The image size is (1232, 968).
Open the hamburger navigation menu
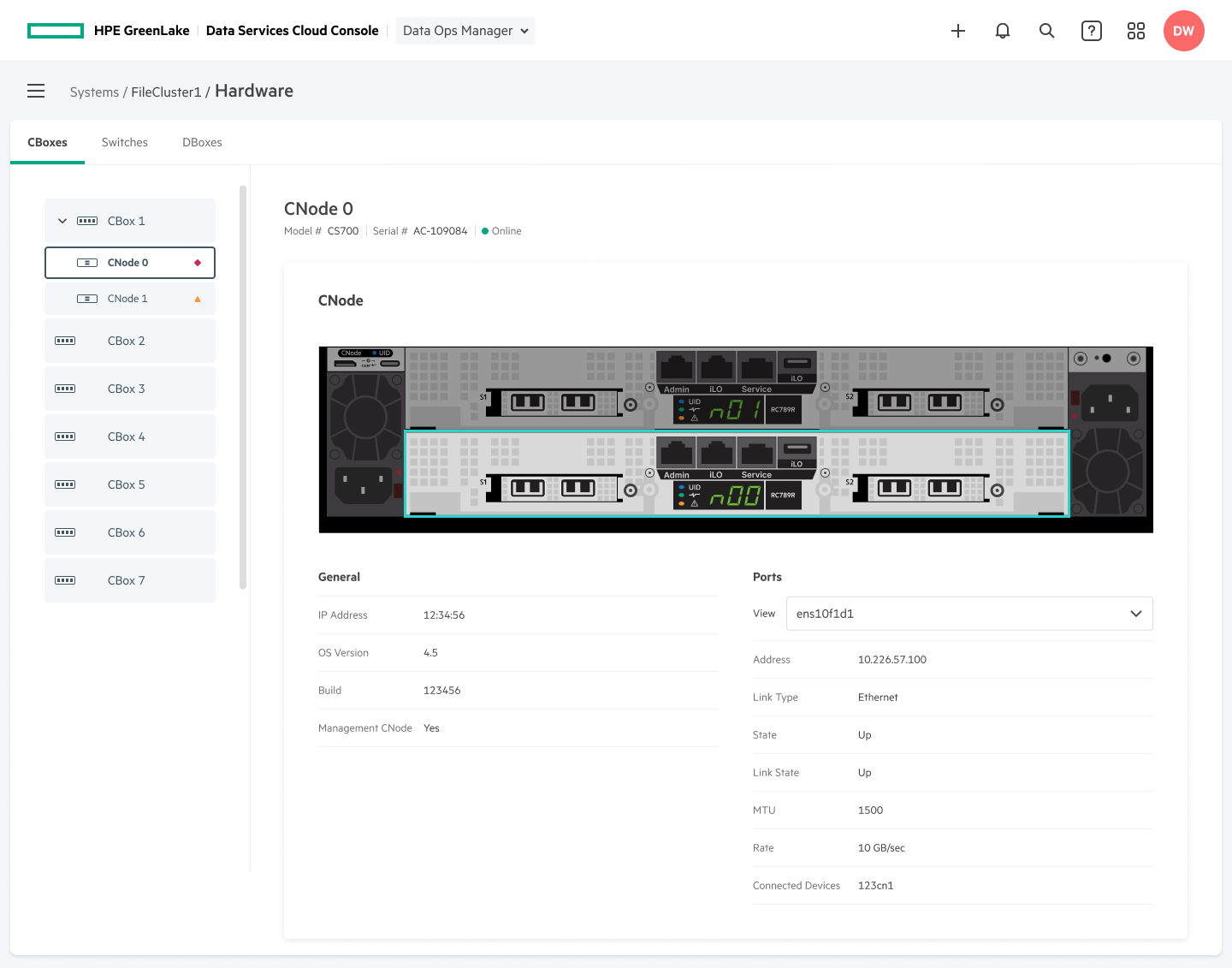click(x=36, y=91)
